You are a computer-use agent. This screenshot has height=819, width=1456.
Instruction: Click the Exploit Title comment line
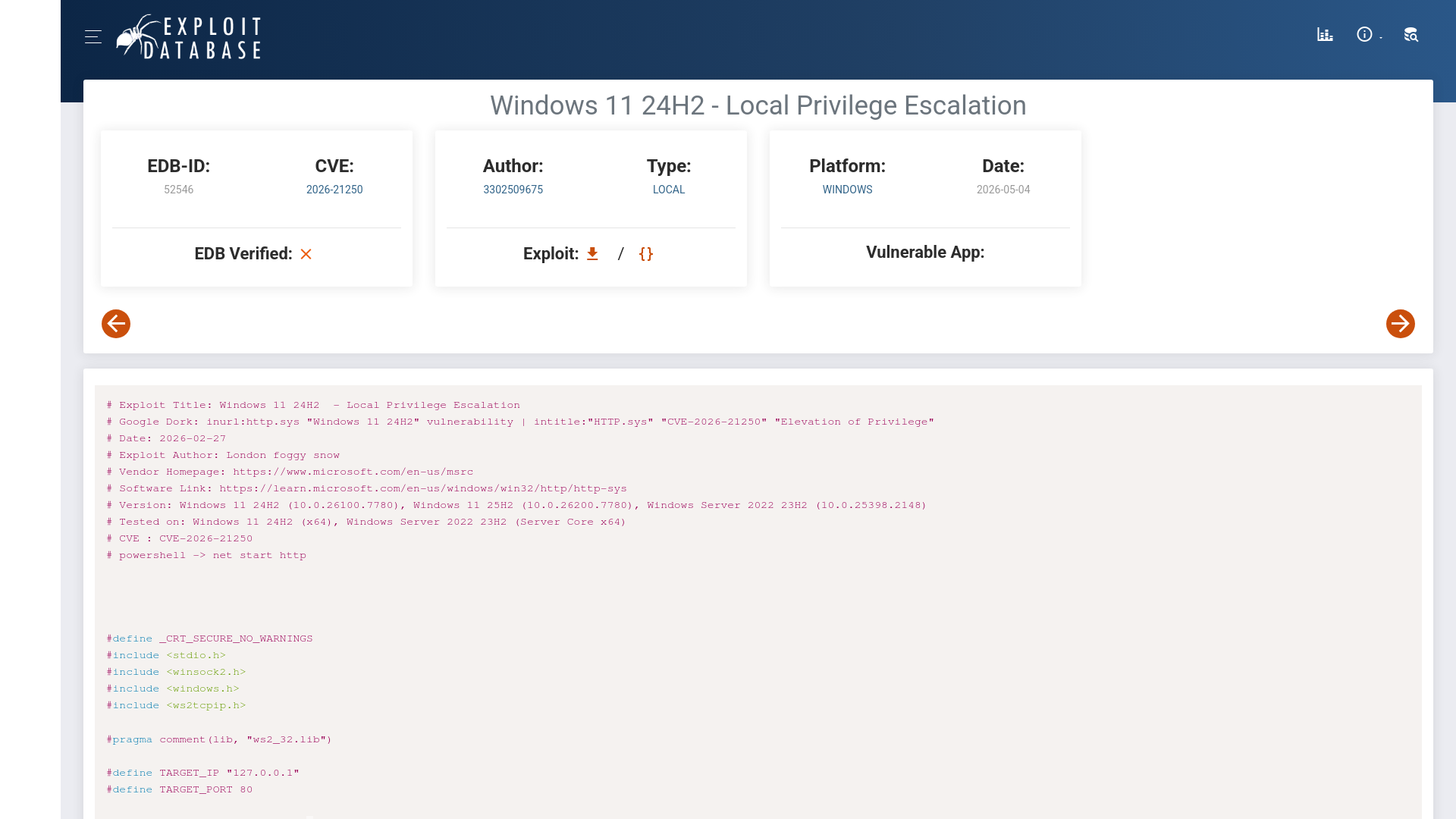313,405
